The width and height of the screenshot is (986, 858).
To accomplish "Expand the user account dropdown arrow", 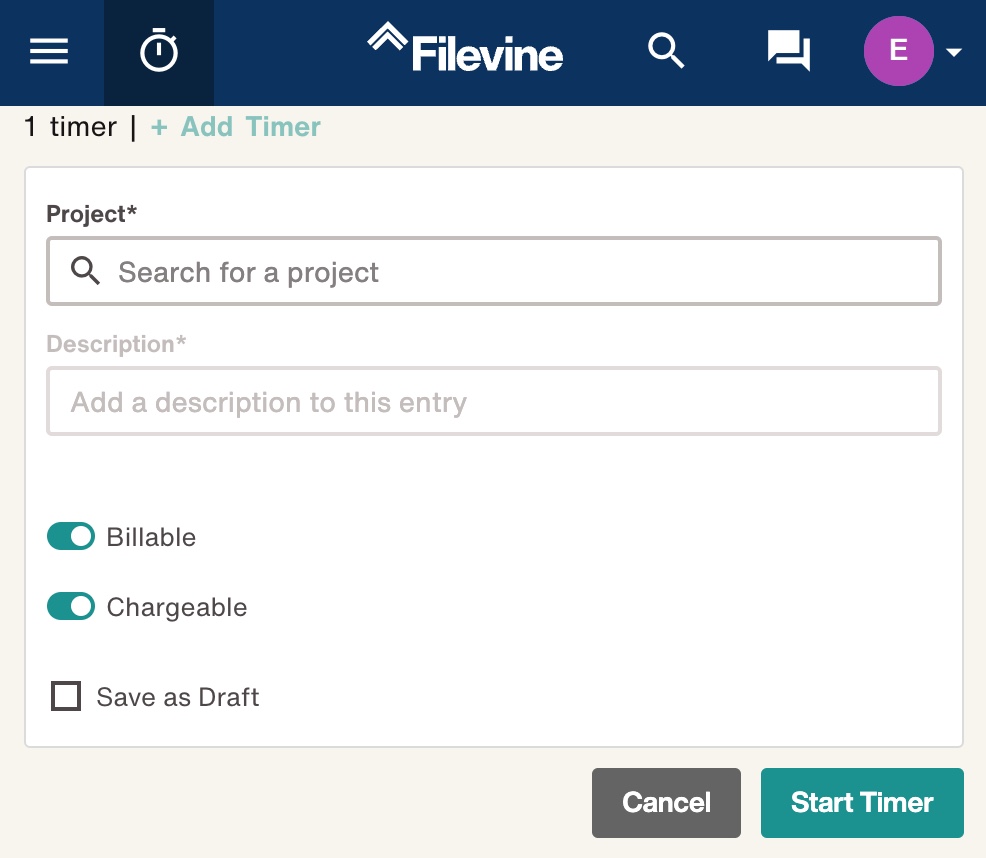I will click(x=953, y=52).
